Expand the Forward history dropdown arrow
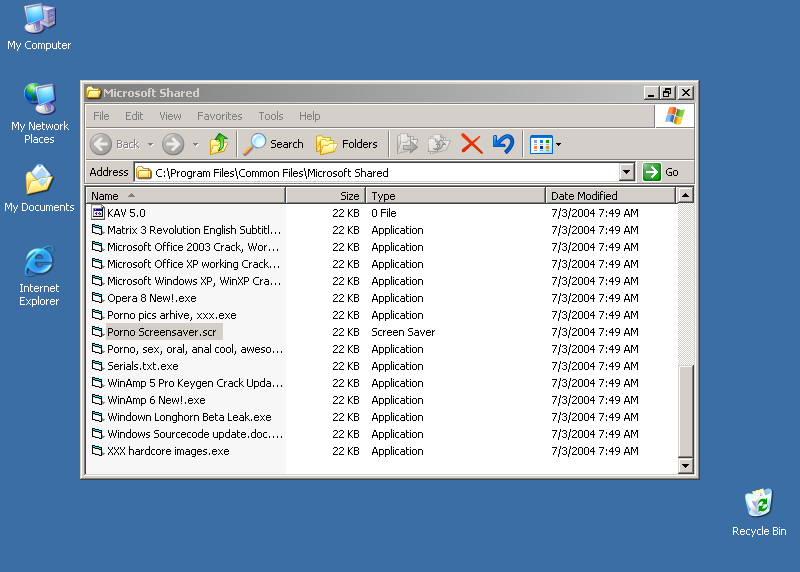Screen dimensions: 800x572 (x=195, y=145)
